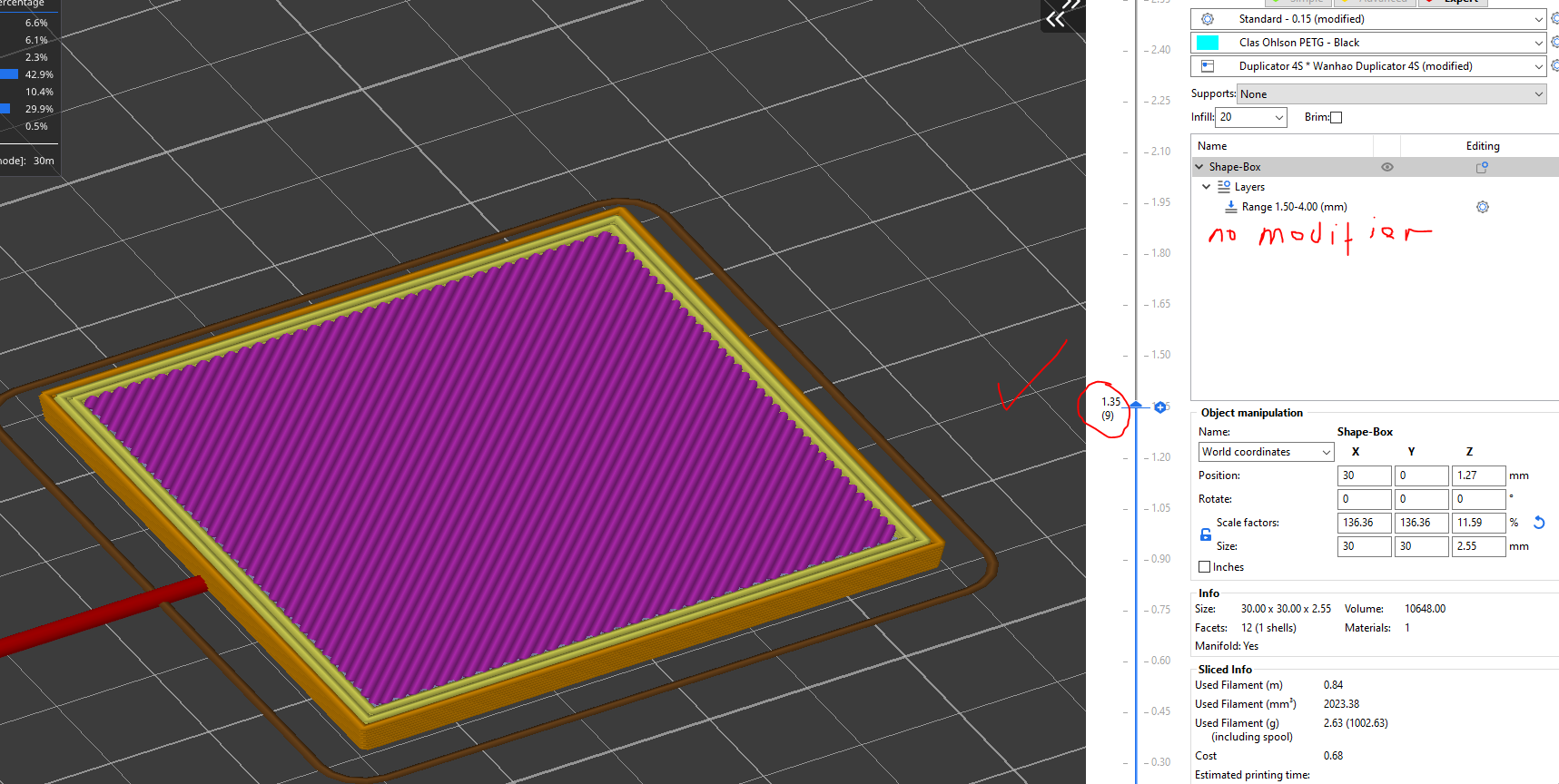This screenshot has width=1559, height=784.
Task: Click the Editing column header
Action: (1482, 146)
